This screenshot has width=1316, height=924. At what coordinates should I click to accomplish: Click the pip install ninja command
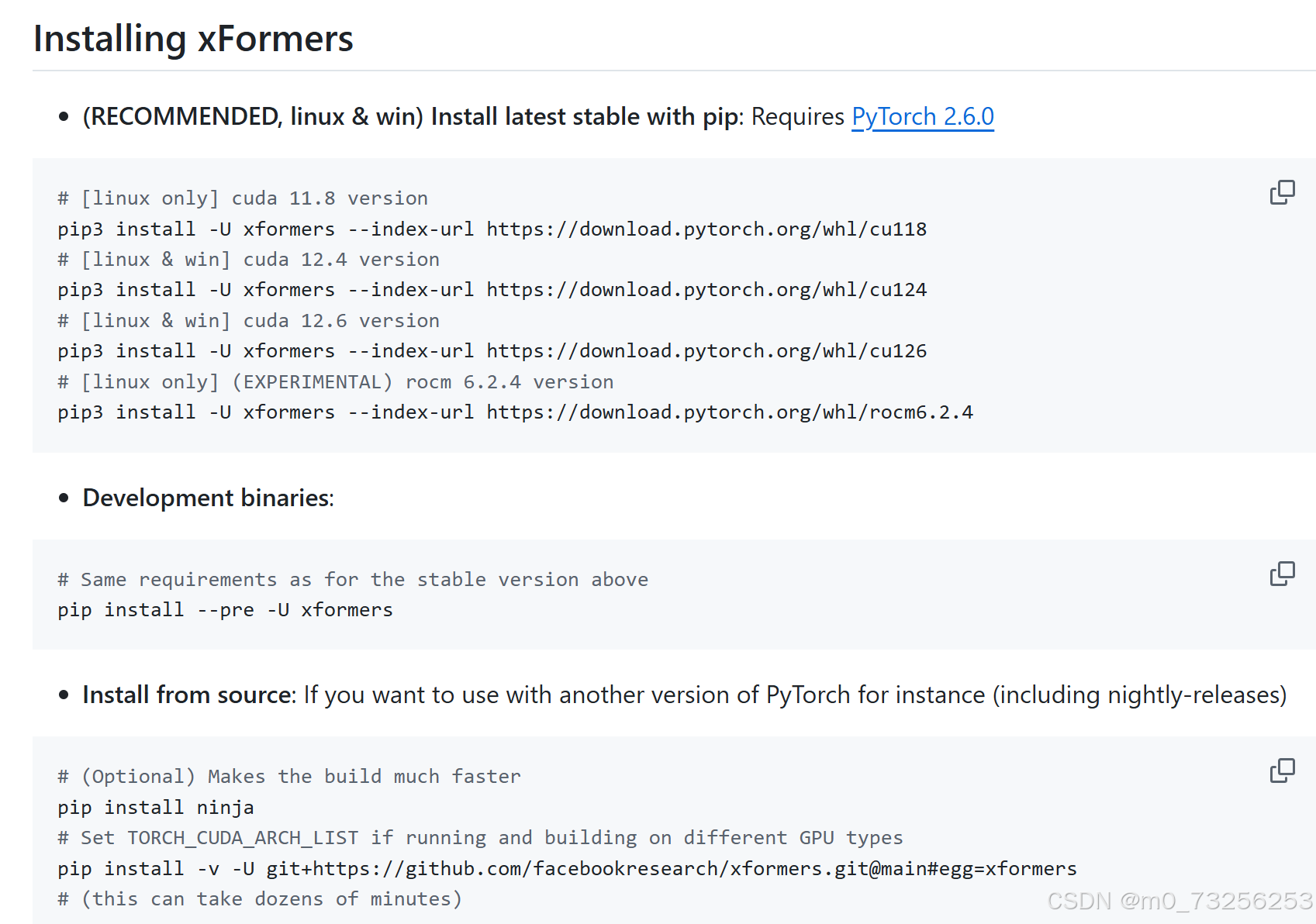point(155,808)
